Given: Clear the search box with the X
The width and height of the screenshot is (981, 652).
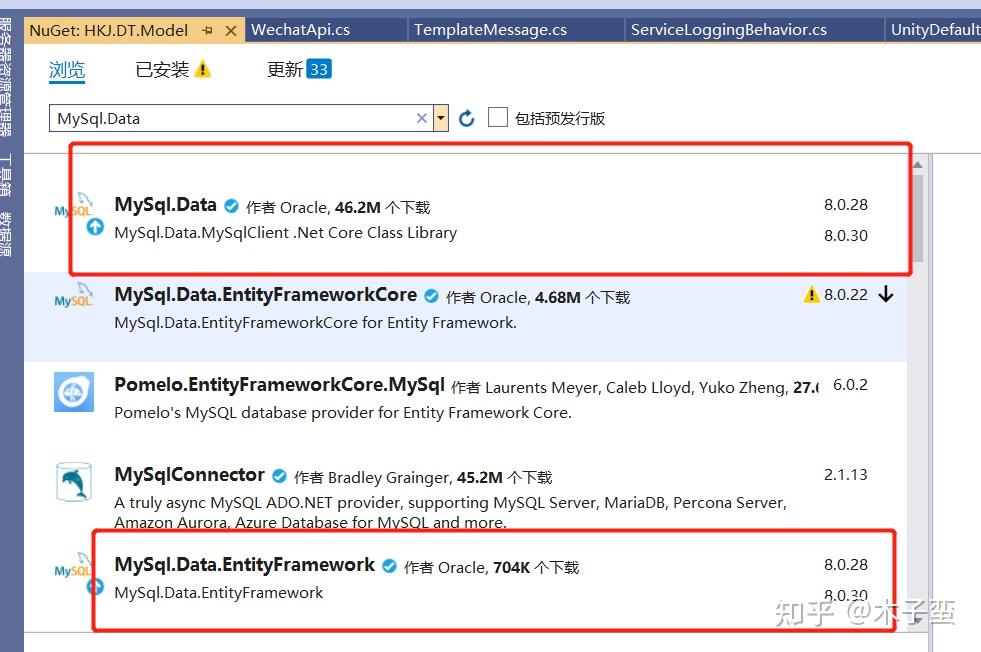Looking at the screenshot, I should click(x=422, y=118).
